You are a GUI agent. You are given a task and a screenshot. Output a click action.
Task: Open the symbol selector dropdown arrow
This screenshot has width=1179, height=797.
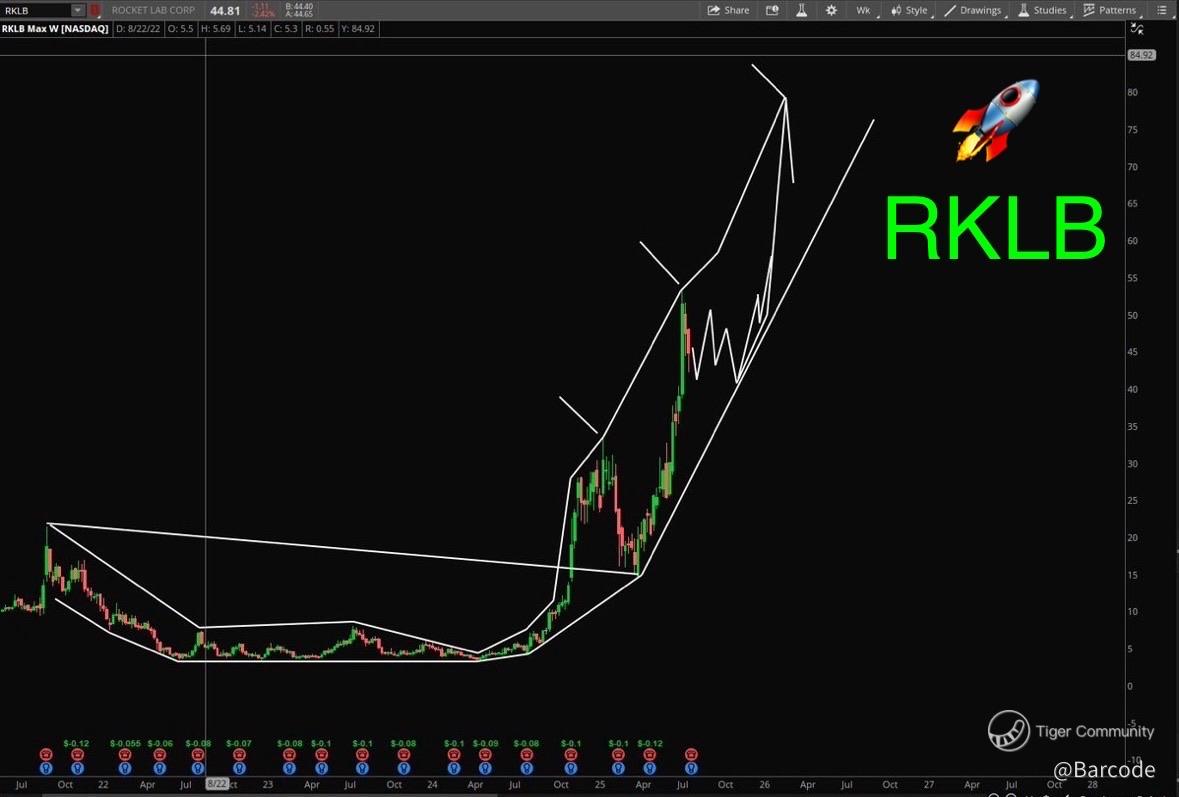tap(78, 11)
